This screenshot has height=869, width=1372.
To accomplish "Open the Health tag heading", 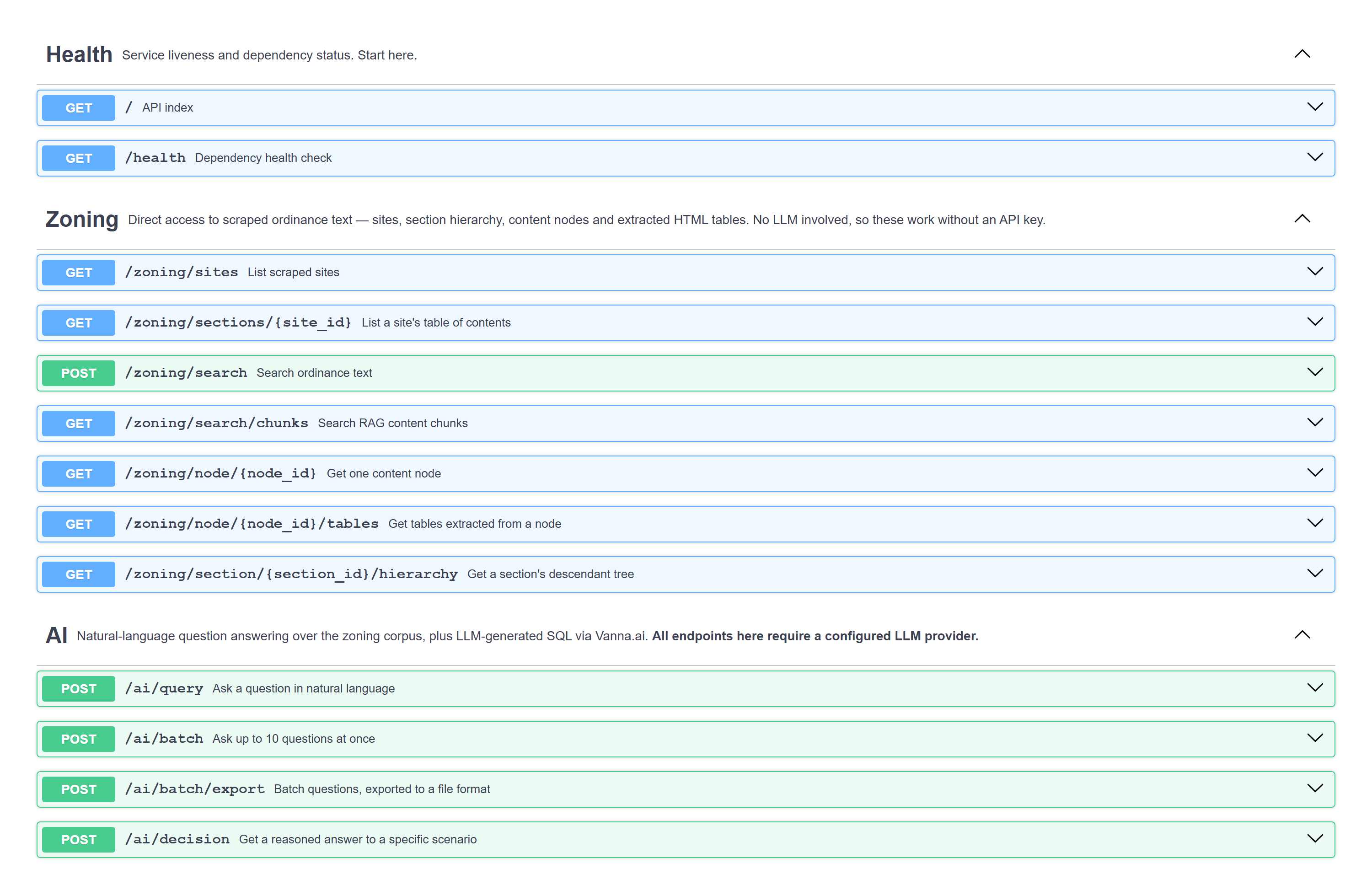I will coord(79,55).
